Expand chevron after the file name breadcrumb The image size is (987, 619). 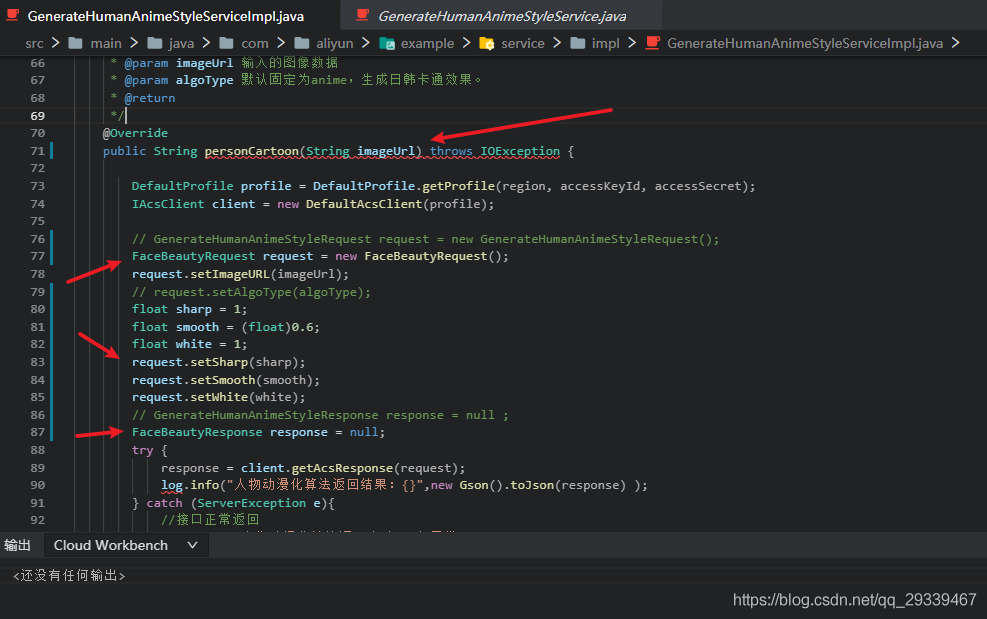tap(955, 43)
